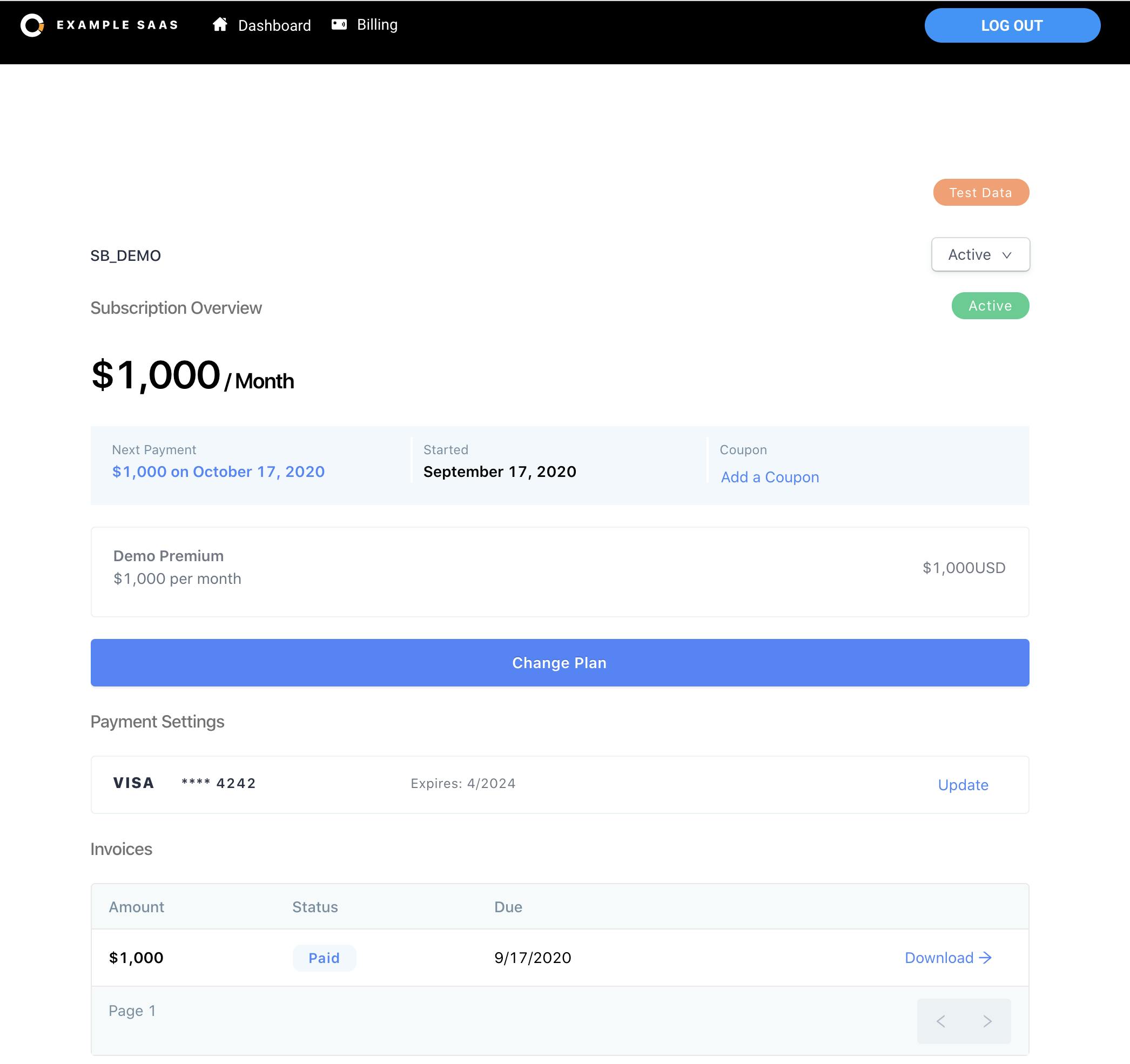The image size is (1130, 1064).
Task: Click Add a Coupon link
Action: click(x=770, y=477)
